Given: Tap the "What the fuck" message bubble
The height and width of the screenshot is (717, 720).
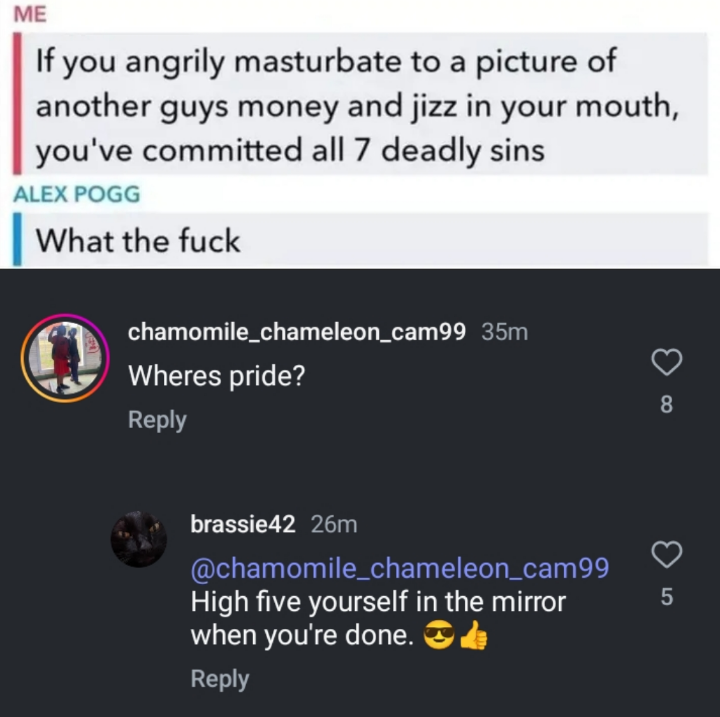Looking at the screenshot, I should 360,239.
